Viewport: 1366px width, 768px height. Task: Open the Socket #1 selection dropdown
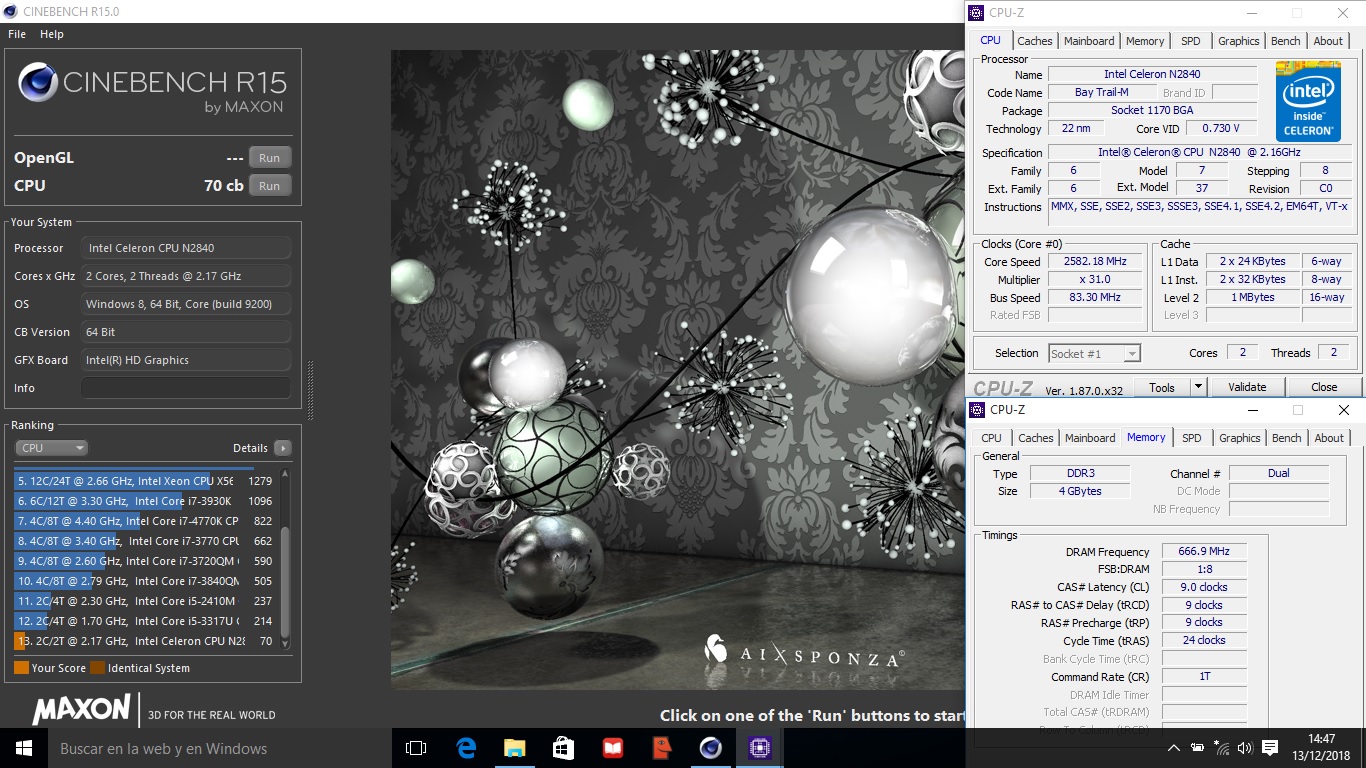click(1094, 353)
